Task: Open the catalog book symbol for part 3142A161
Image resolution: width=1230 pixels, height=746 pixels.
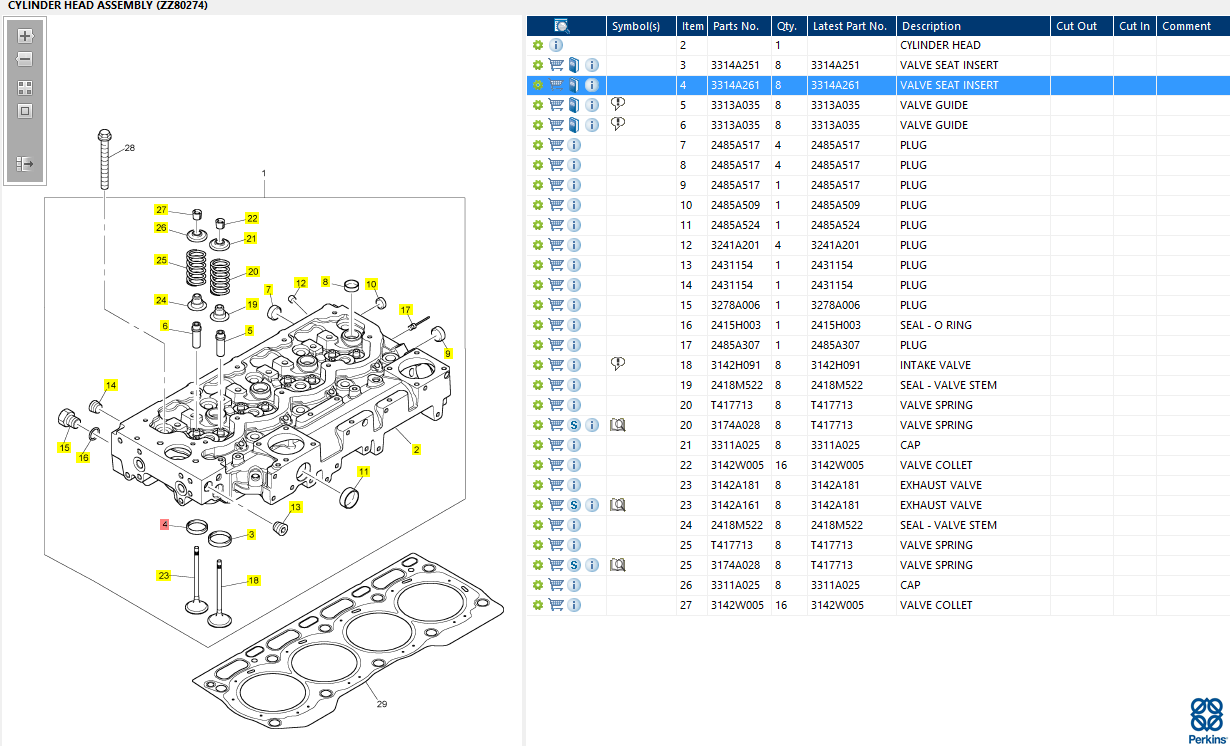Action: (x=618, y=505)
